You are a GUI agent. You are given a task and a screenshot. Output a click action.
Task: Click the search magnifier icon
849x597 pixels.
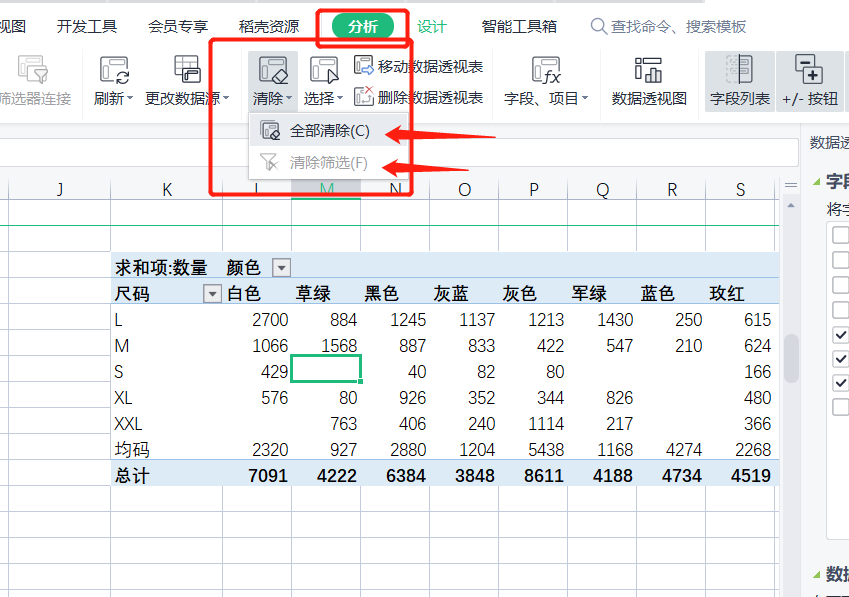[598, 26]
